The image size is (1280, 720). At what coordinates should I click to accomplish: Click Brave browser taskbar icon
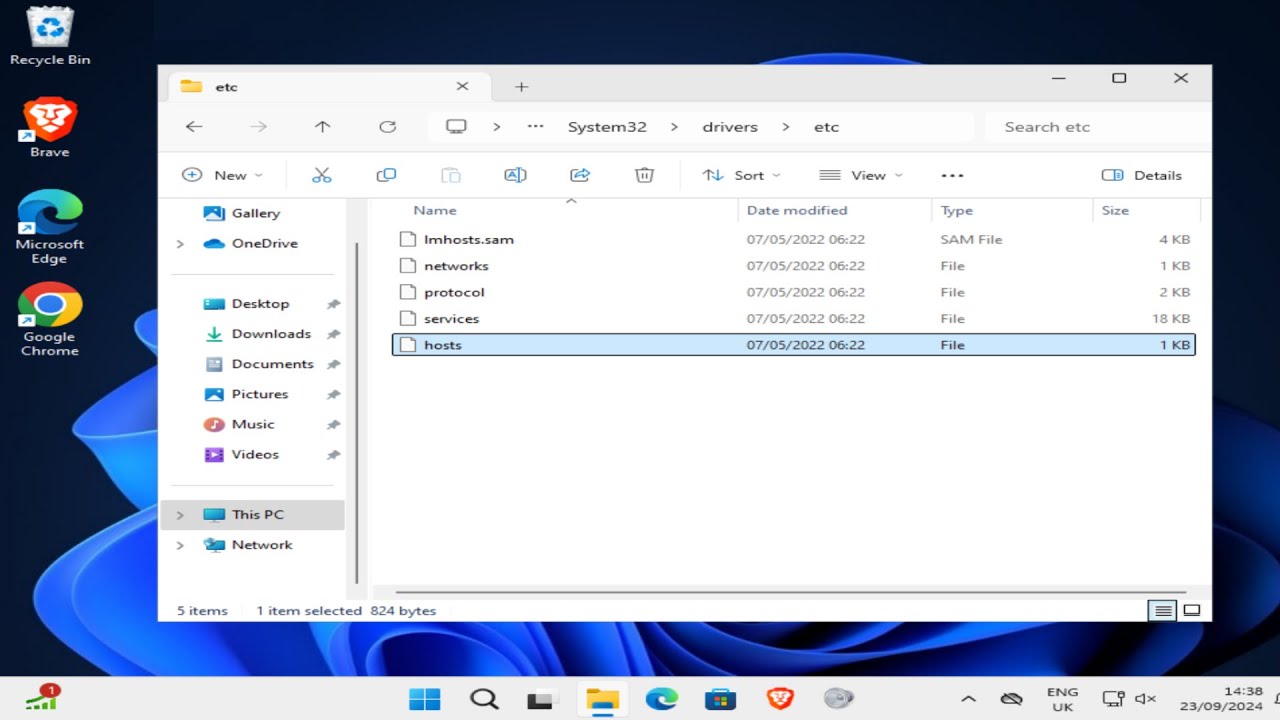coord(779,699)
